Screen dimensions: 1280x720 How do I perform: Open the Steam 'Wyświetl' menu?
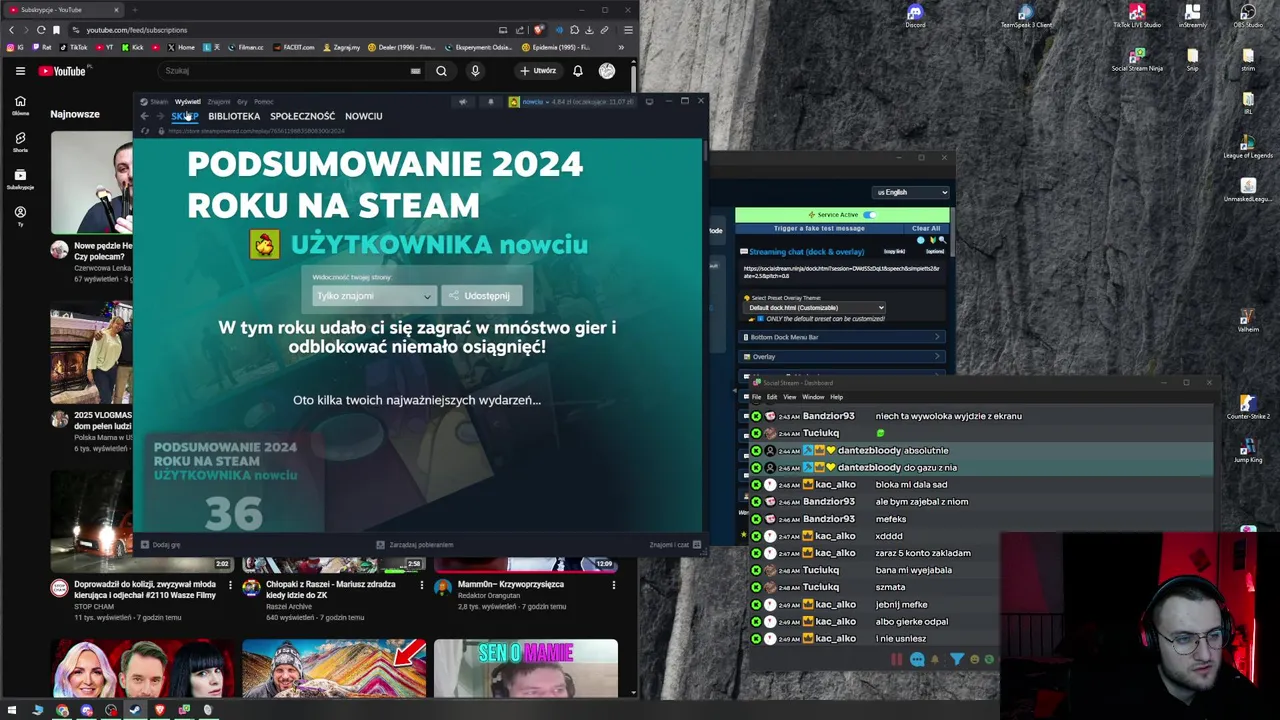pyautogui.click(x=188, y=102)
